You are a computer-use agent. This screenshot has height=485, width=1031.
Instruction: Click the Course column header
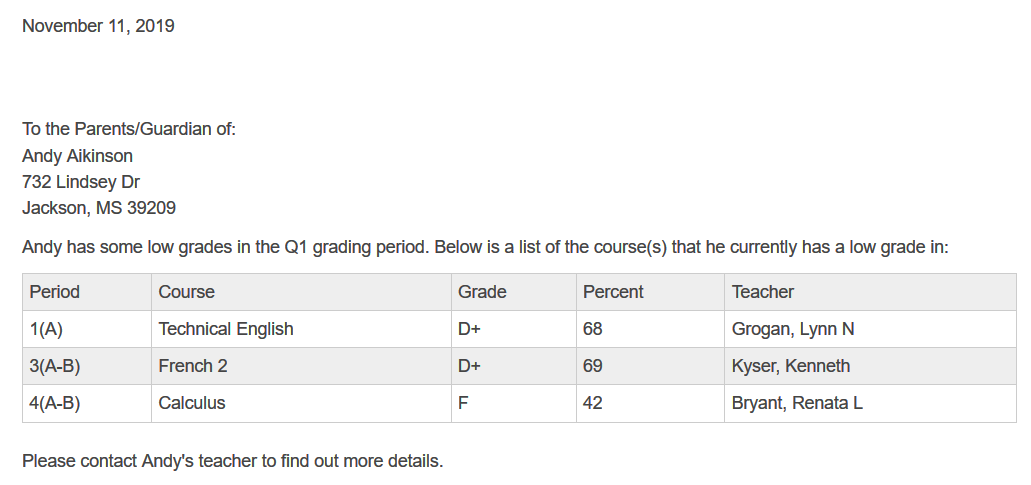tap(186, 292)
